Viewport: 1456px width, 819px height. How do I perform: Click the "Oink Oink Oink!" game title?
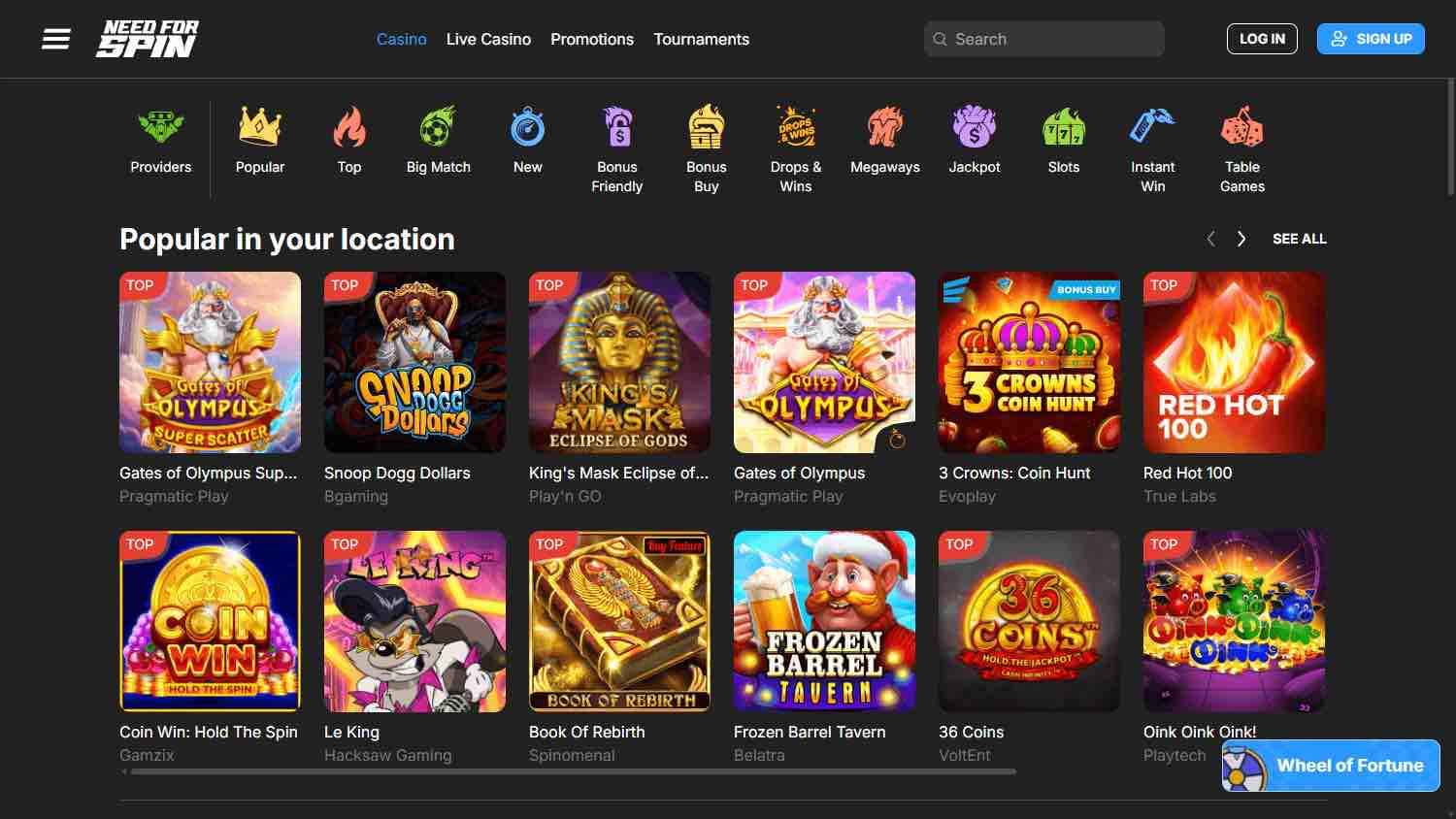[1200, 732]
